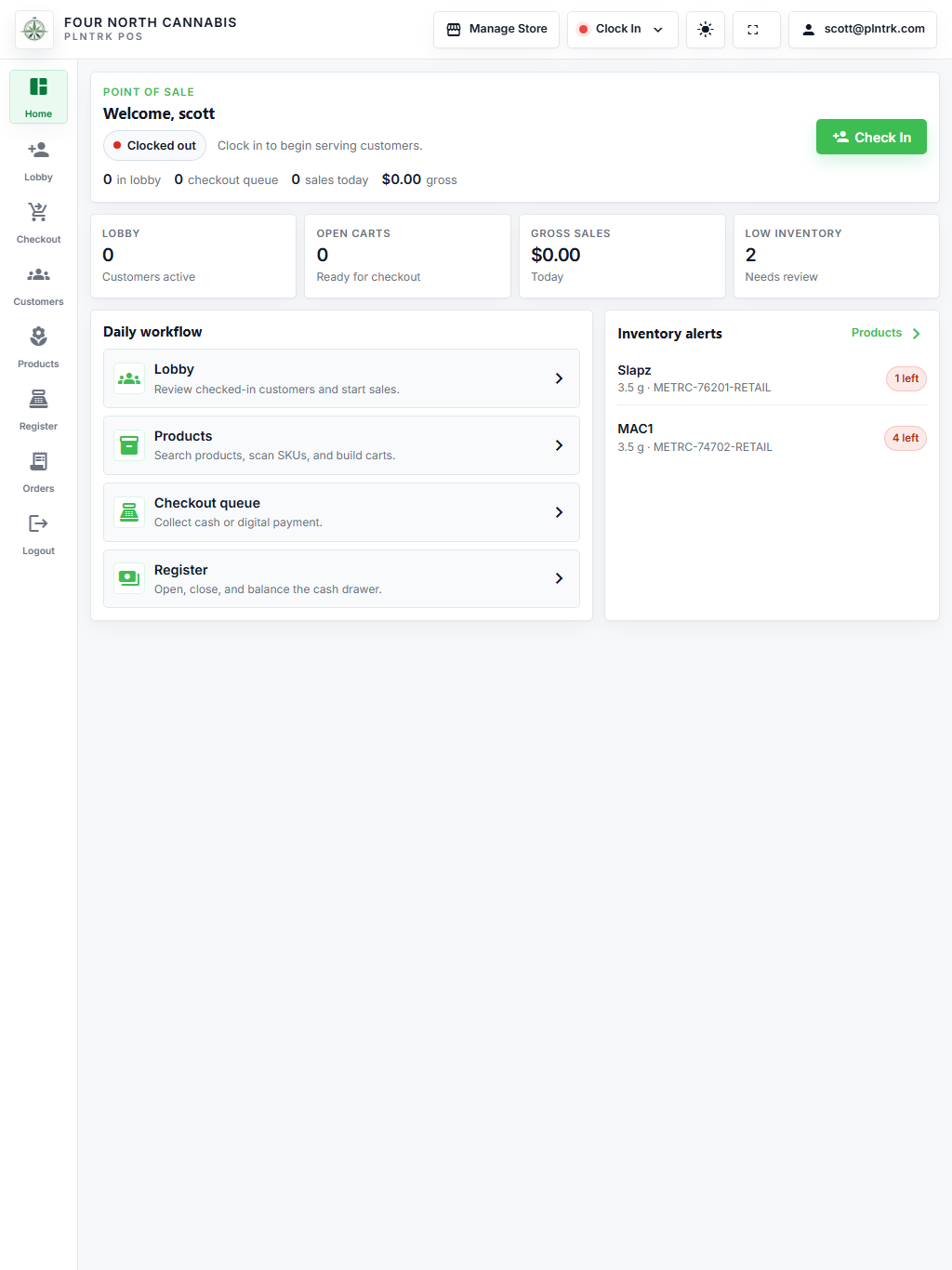This screenshot has height=1270, width=952.
Task: Click the Register workflow cash icon
Action: pyautogui.click(x=129, y=578)
